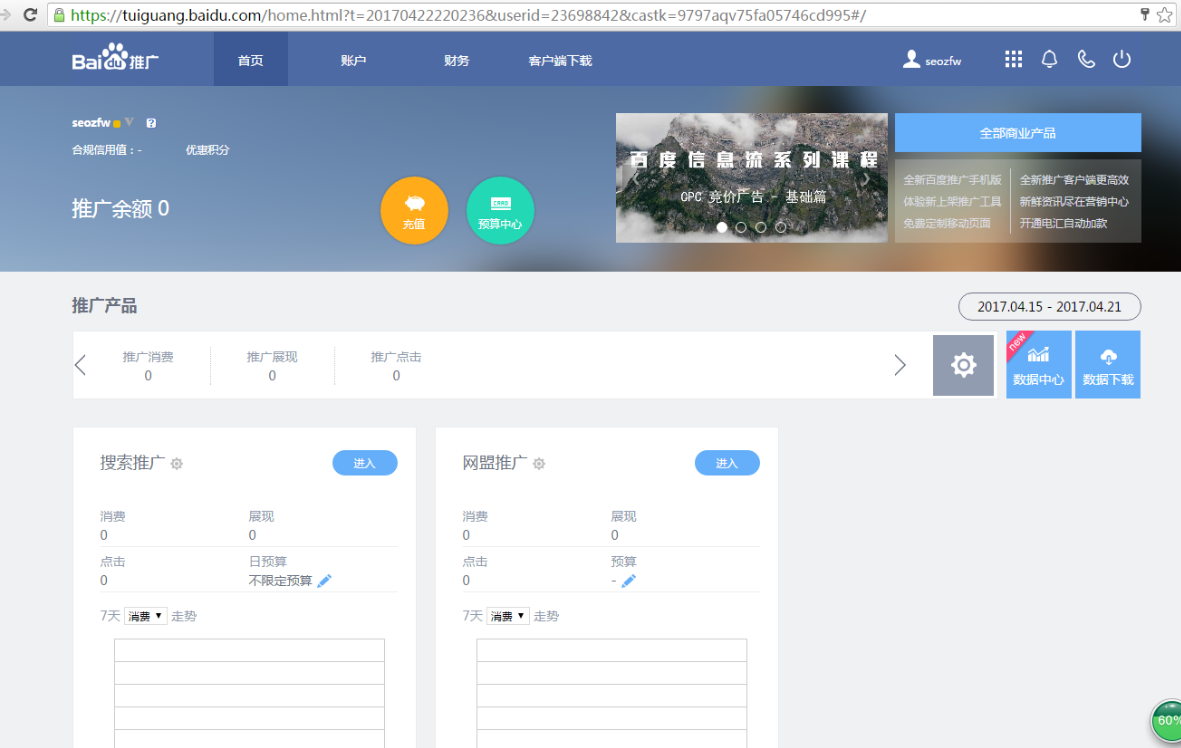Image resolution: width=1181 pixels, height=748 pixels.
Task: Select the third carousel dot on banner
Action: (x=761, y=227)
